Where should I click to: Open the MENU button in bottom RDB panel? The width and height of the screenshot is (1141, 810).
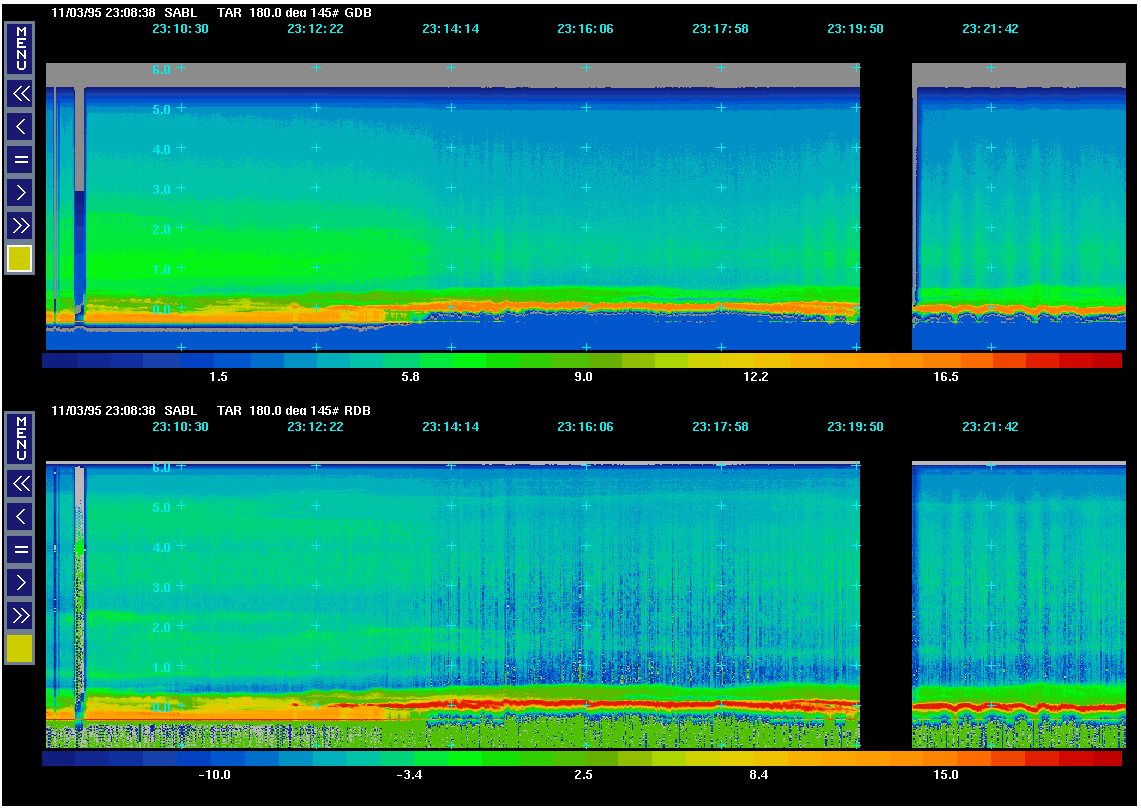[20, 439]
